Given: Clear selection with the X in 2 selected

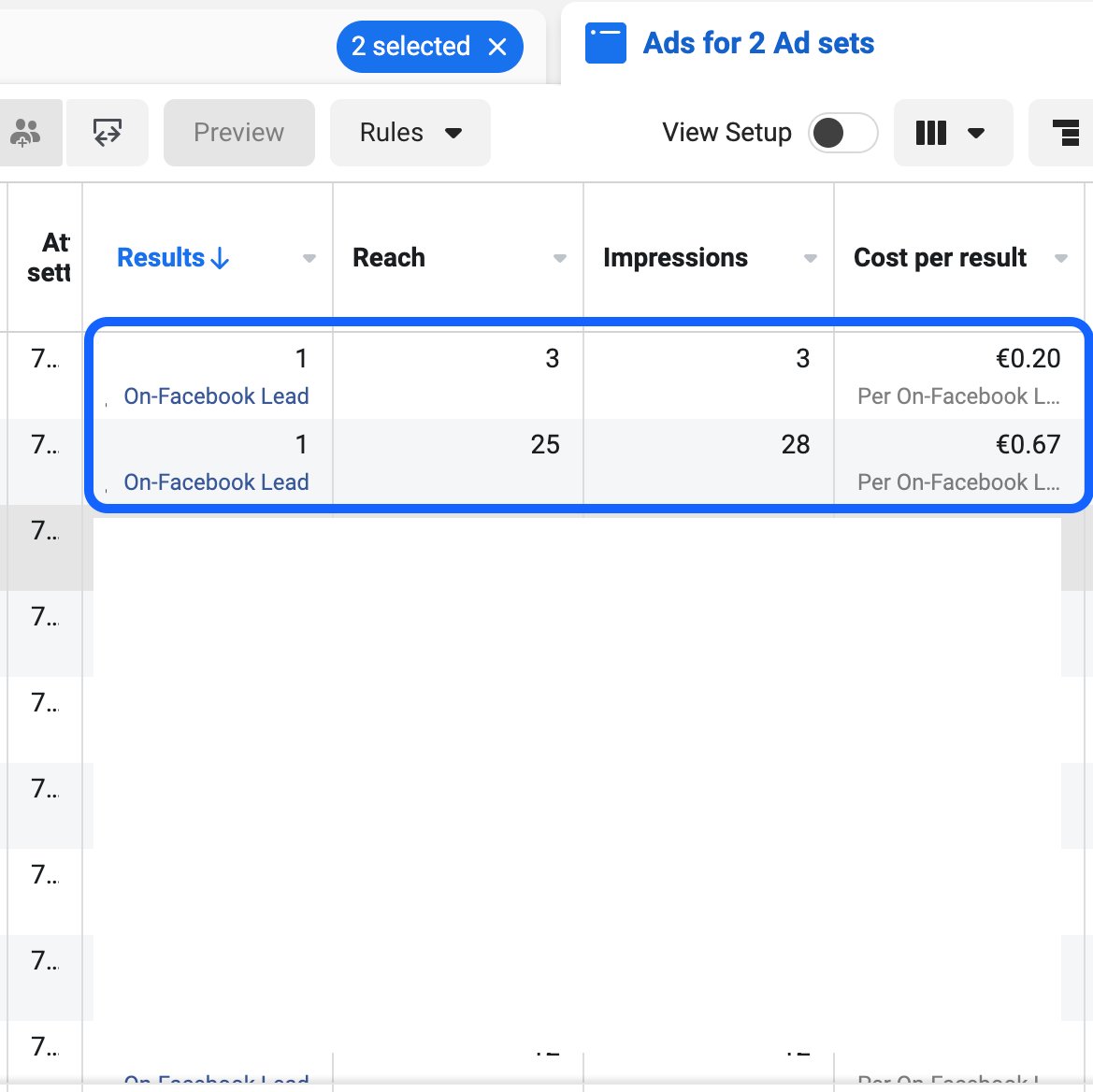Looking at the screenshot, I should tap(497, 47).
